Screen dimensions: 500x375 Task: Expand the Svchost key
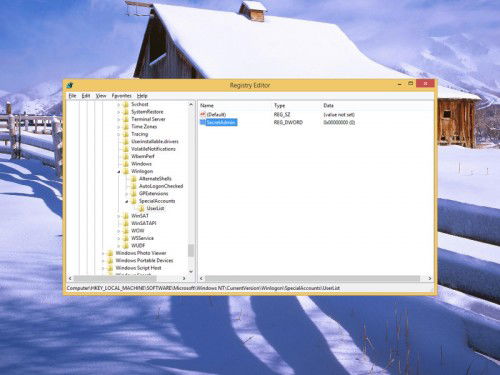pyautogui.click(x=119, y=105)
